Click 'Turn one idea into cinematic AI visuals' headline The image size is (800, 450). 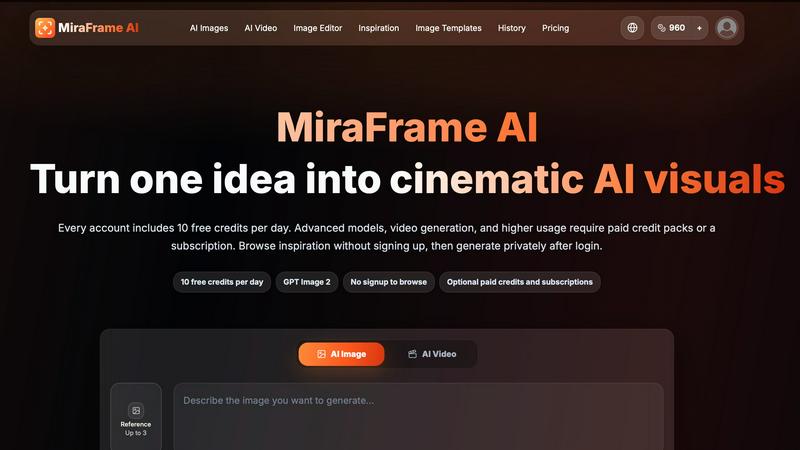[407, 179]
